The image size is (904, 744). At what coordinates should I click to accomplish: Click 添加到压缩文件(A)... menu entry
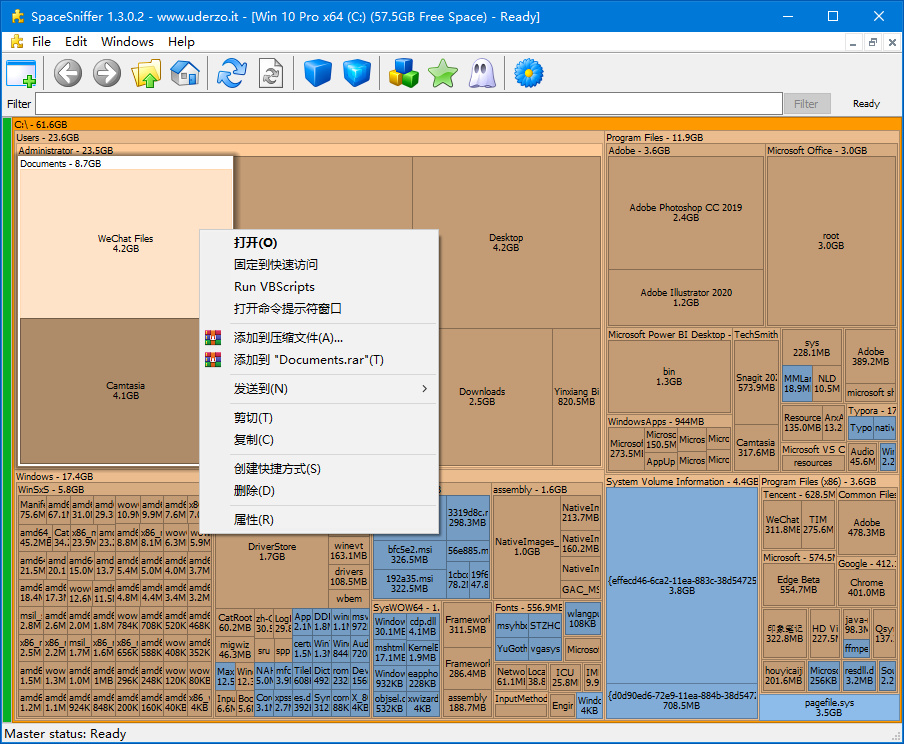click(x=288, y=337)
